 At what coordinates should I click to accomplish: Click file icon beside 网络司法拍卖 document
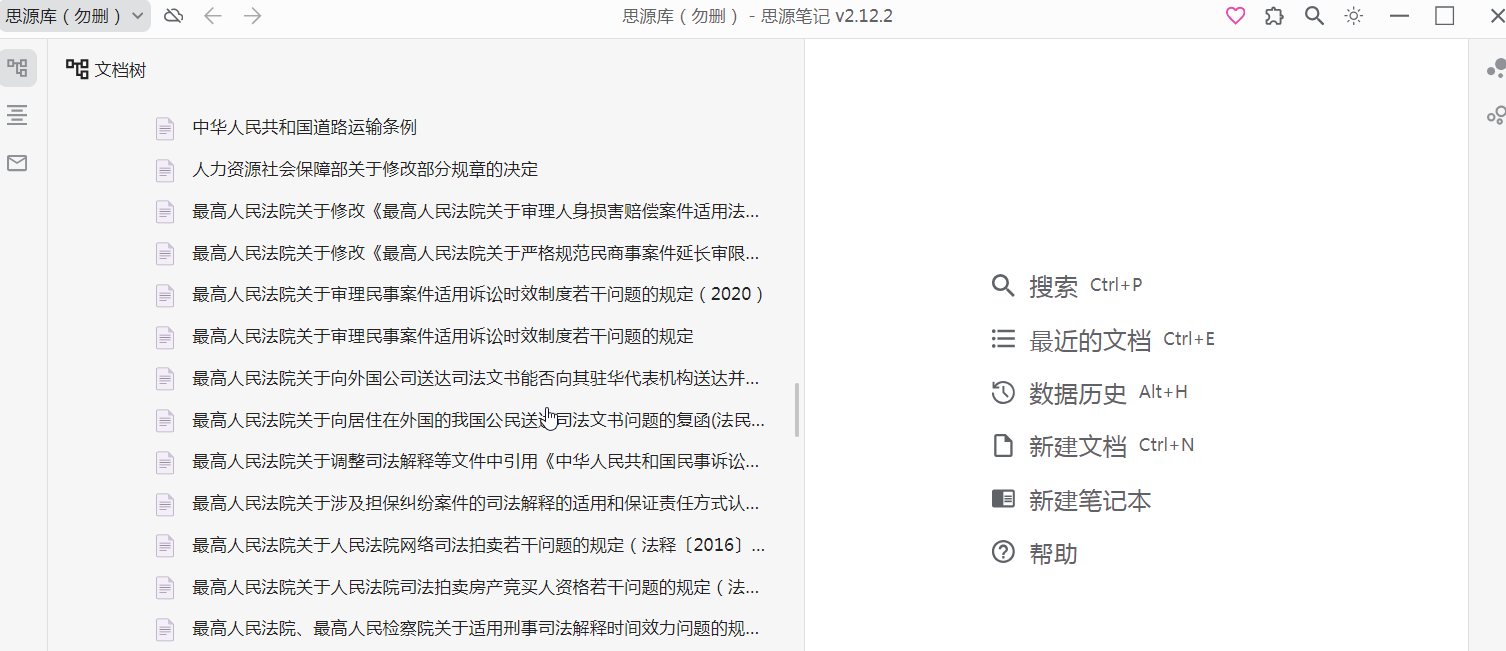[x=165, y=546]
